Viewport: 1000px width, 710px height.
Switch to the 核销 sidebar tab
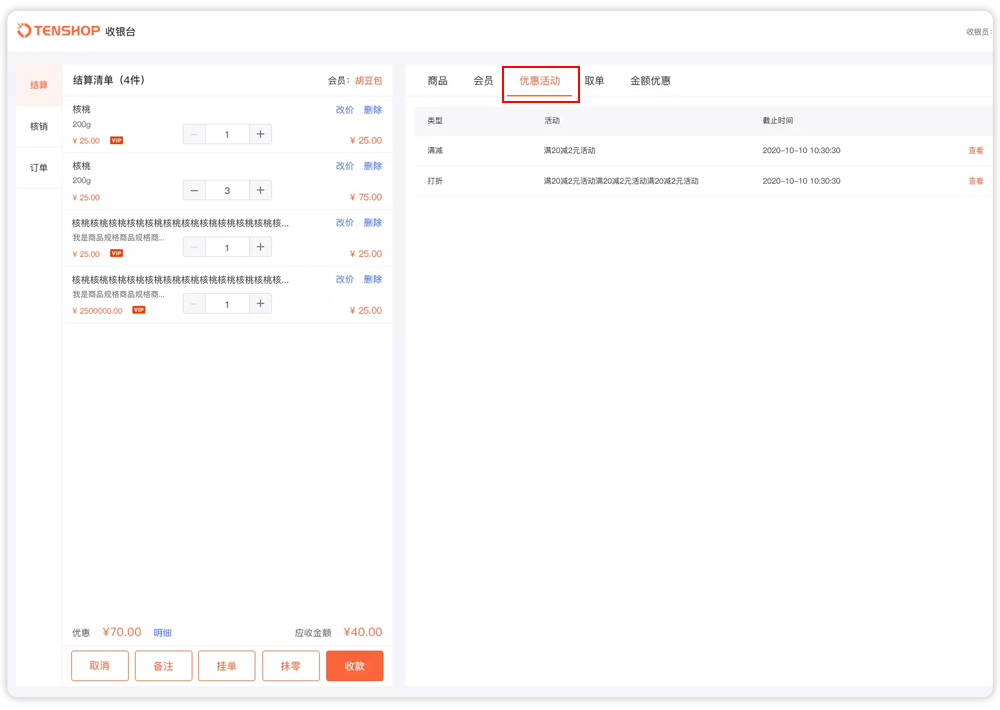pyautogui.click(x=39, y=126)
